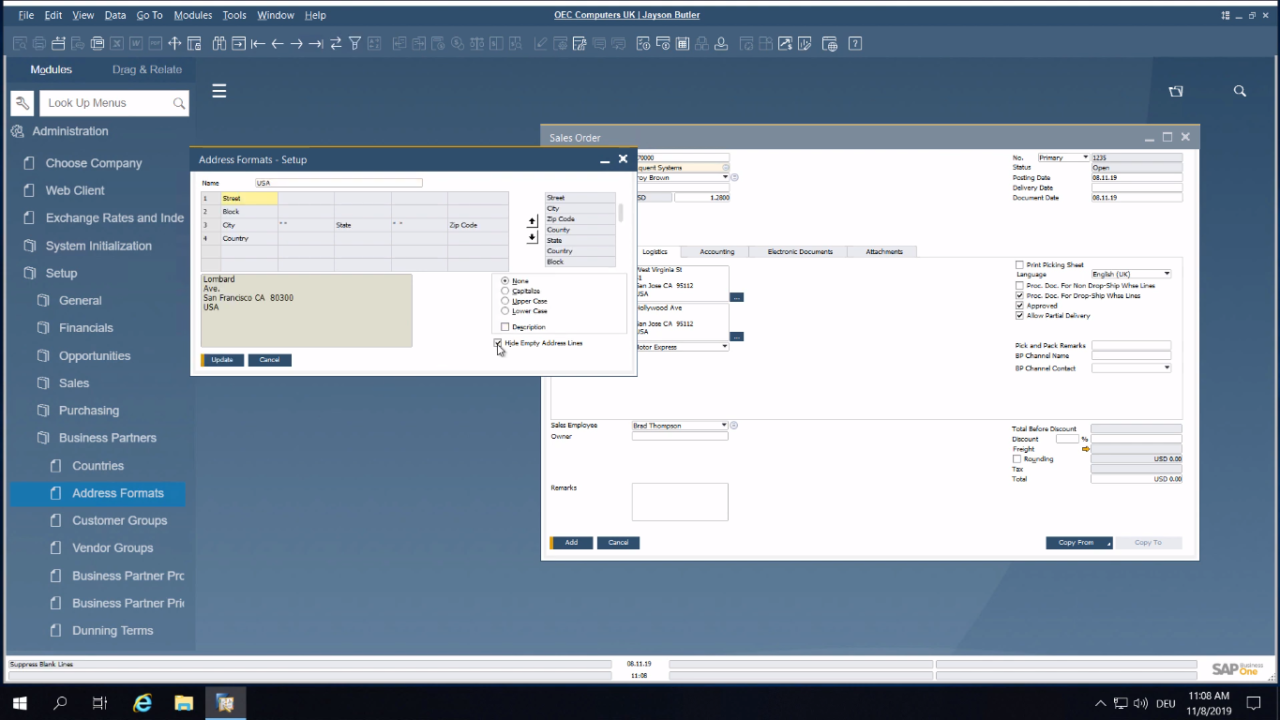The height and width of the screenshot is (720, 1280).
Task: Click the magnifier search icon in the top bar
Action: 1240,91
